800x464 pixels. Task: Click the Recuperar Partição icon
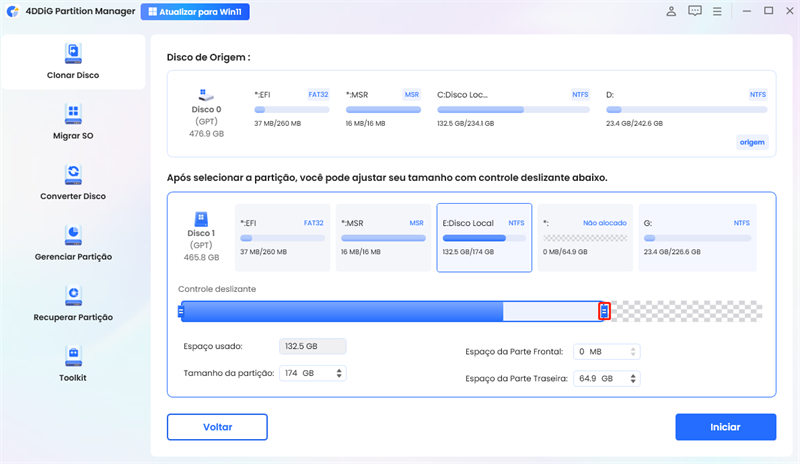(x=73, y=295)
